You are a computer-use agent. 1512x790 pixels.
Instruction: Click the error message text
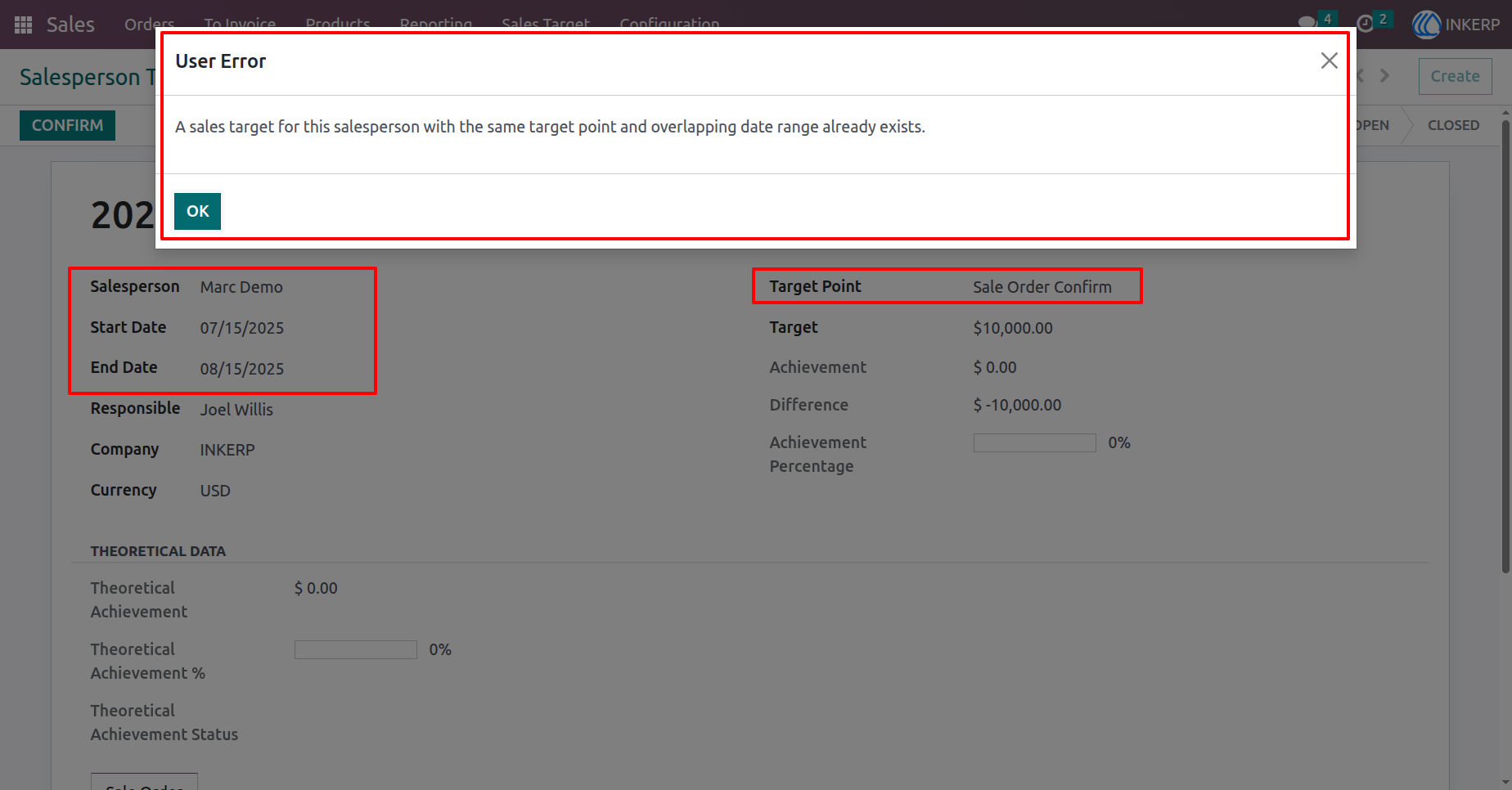550,127
